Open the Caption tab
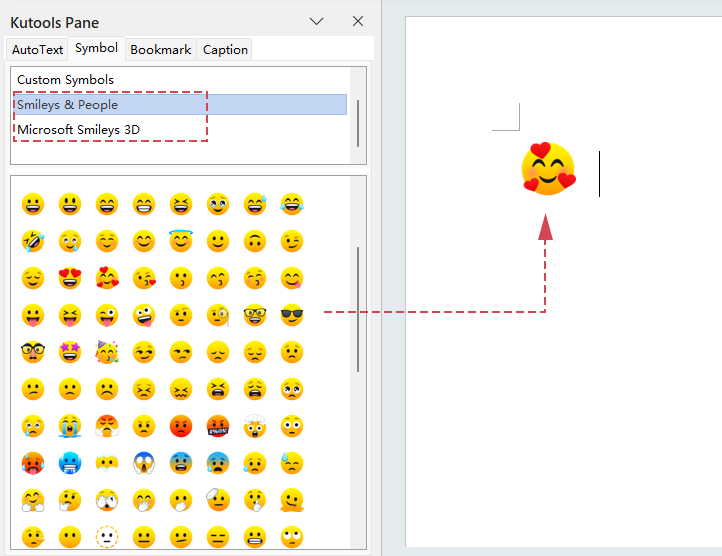Viewport: 722px width, 556px height. point(225,50)
